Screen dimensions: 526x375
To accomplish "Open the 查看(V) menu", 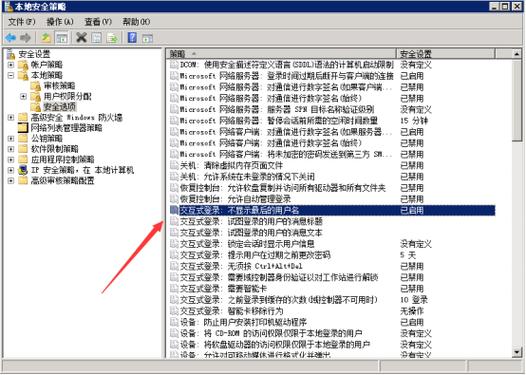I will pos(98,22).
